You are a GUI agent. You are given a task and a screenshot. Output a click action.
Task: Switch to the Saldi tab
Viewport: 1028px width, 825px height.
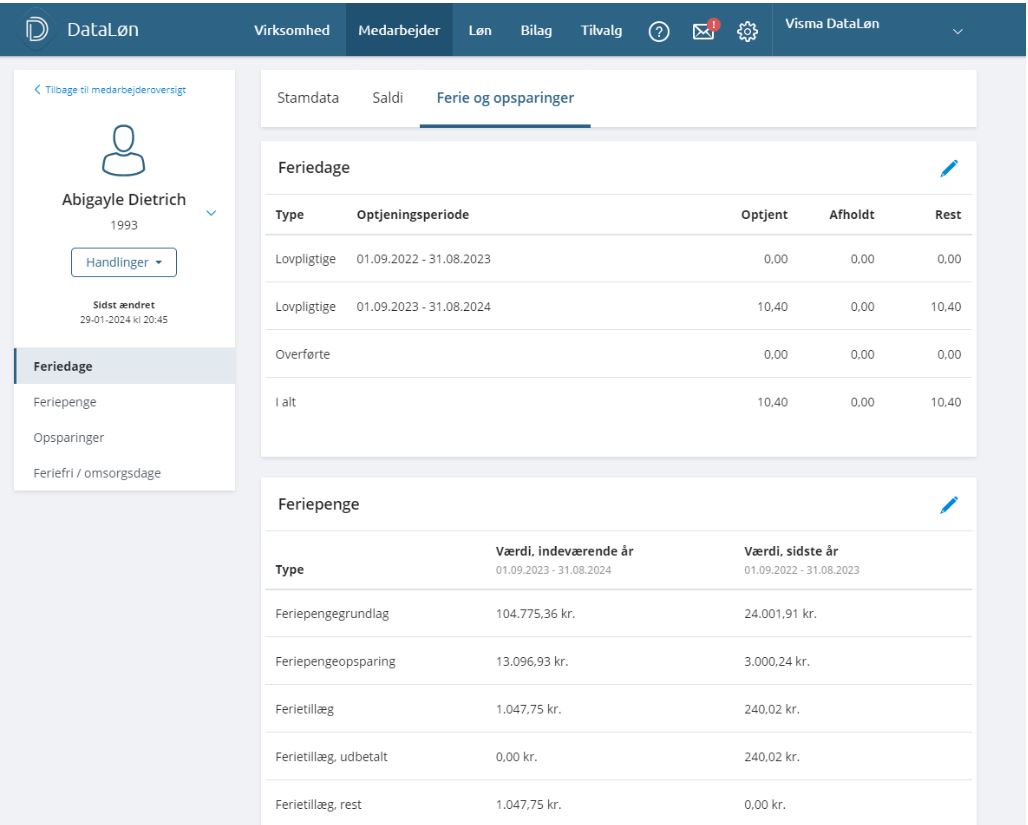coord(387,98)
